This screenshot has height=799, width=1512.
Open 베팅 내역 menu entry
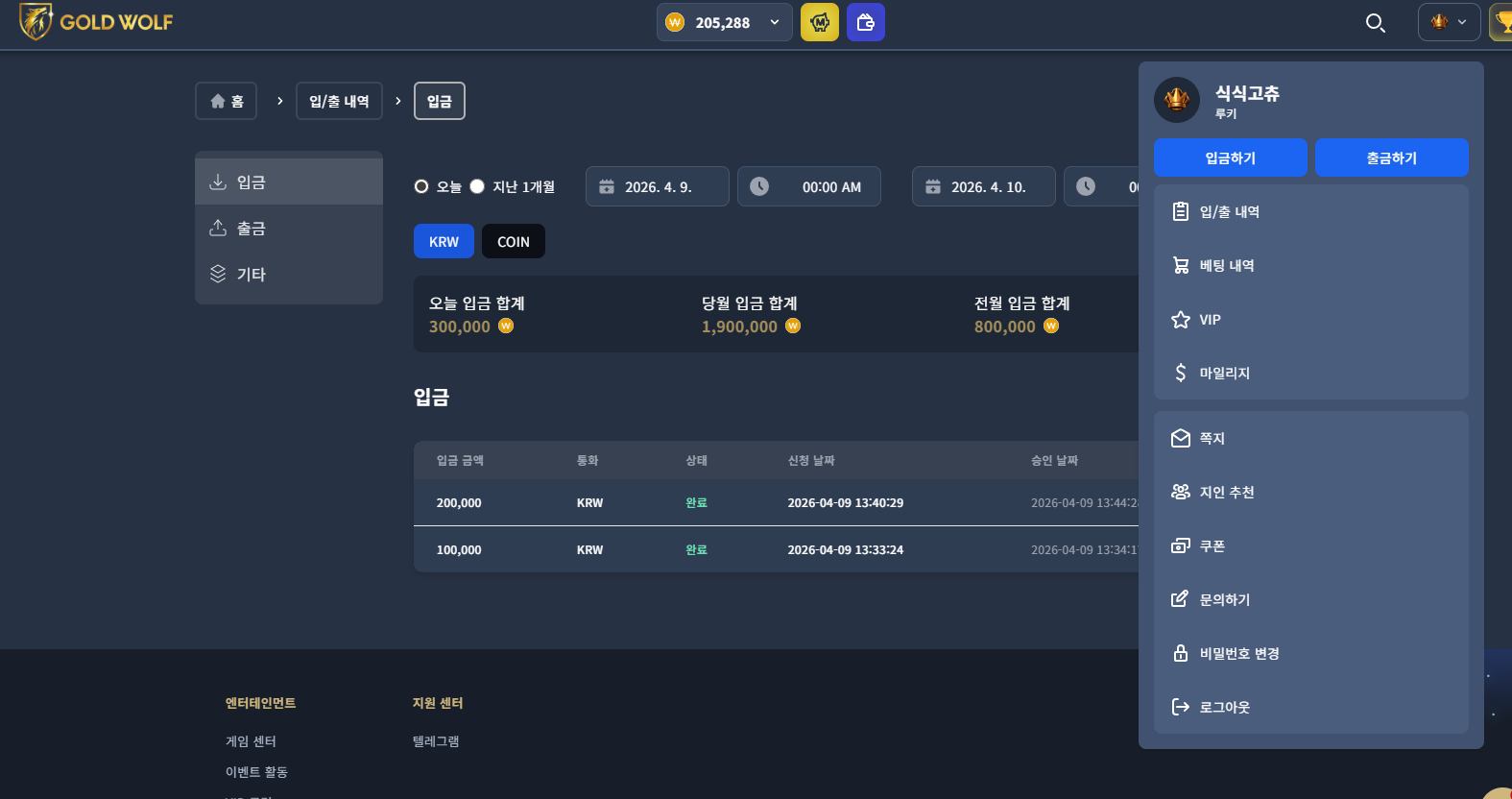point(1311,265)
